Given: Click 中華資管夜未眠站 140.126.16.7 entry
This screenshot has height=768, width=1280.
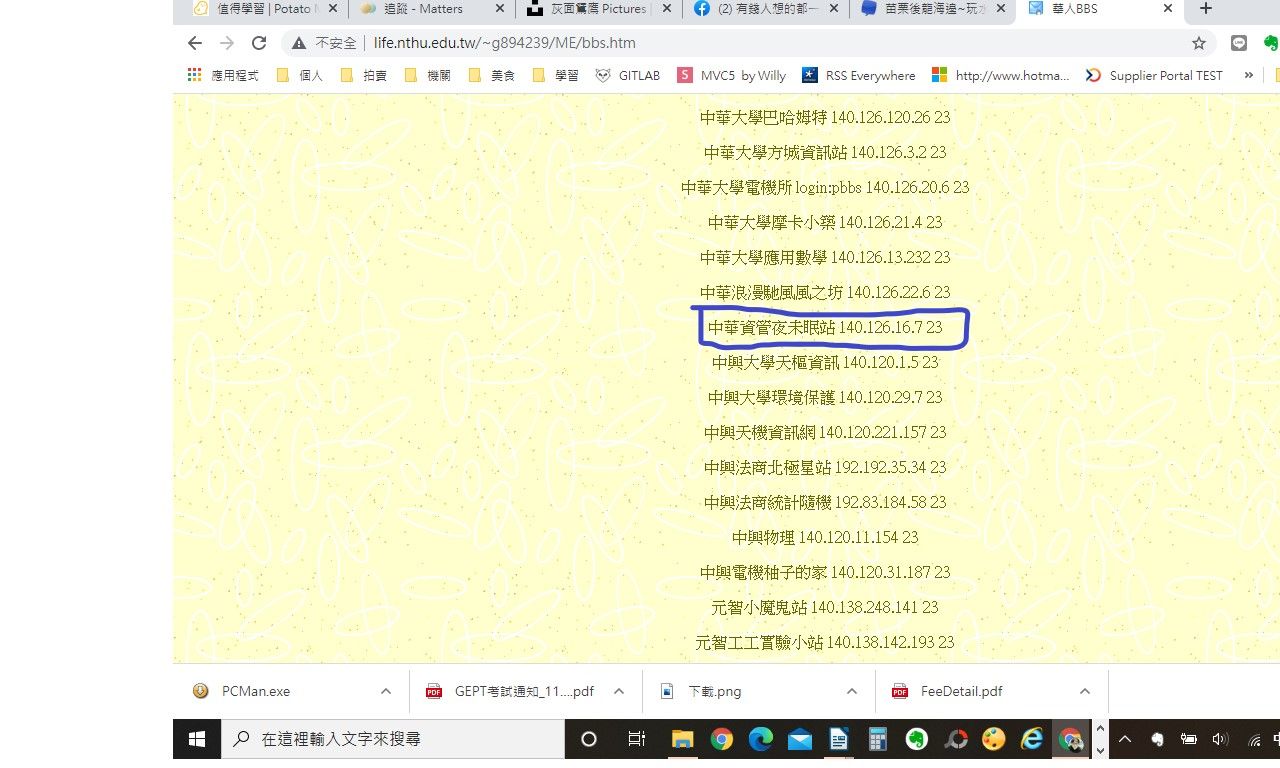Looking at the screenshot, I should [x=825, y=327].
